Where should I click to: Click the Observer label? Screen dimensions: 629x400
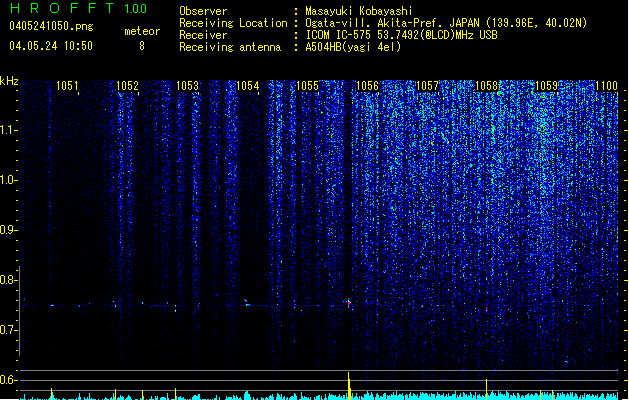point(203,11)
